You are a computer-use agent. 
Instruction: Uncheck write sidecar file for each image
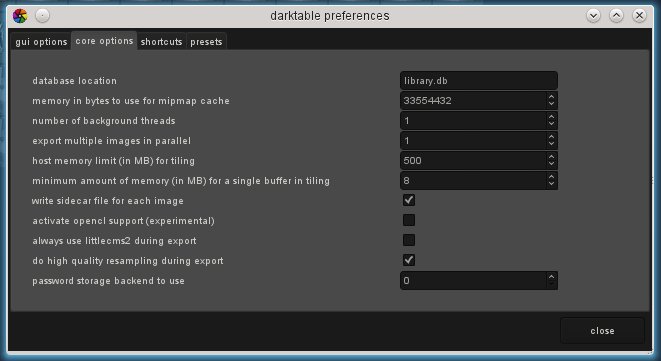409,200
